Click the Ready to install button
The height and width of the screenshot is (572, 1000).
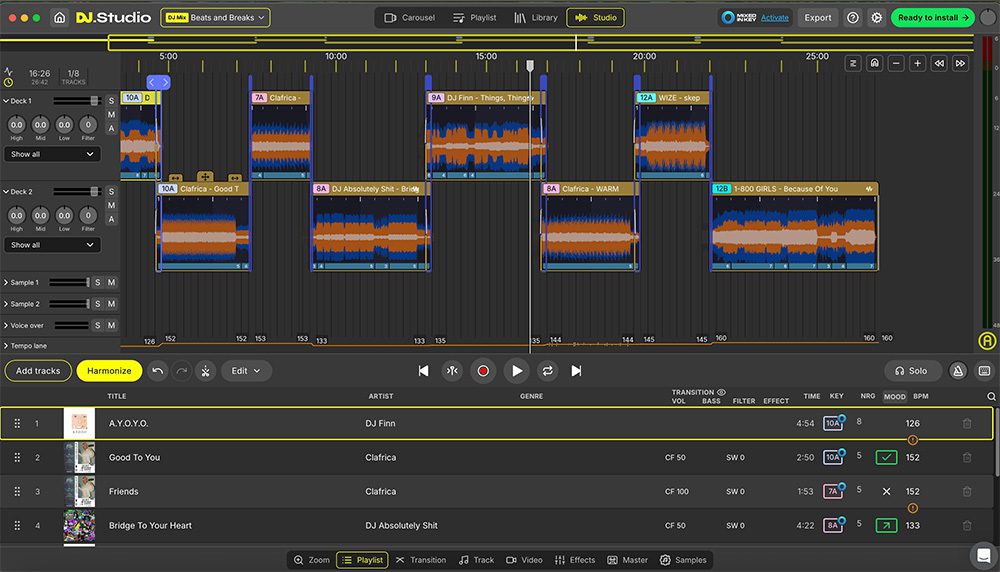tap(932, 18)
